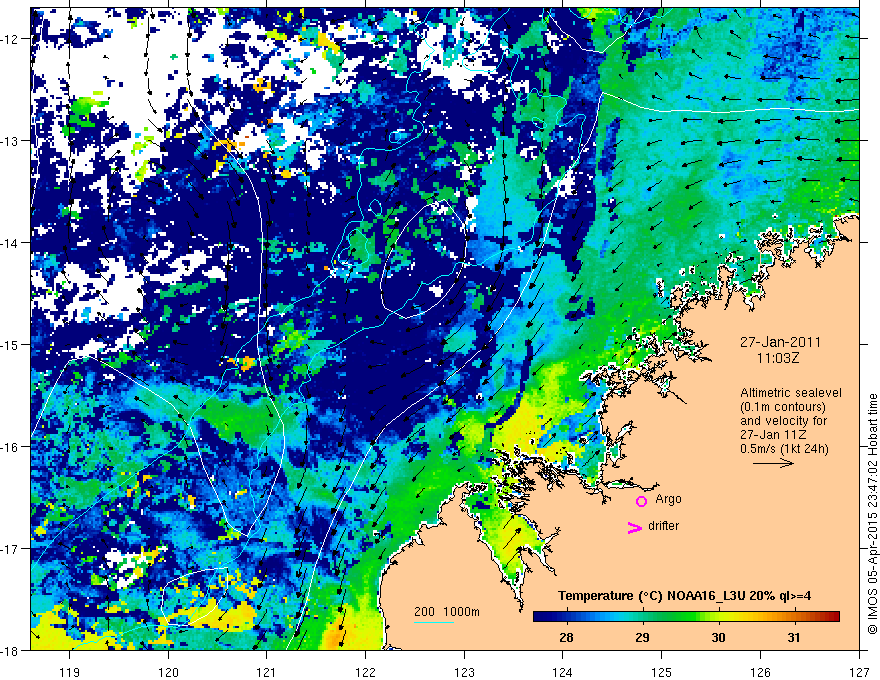Click the latitude label -12
The width and height of the screenshot is (880, 680).
[x=11, y=39]
